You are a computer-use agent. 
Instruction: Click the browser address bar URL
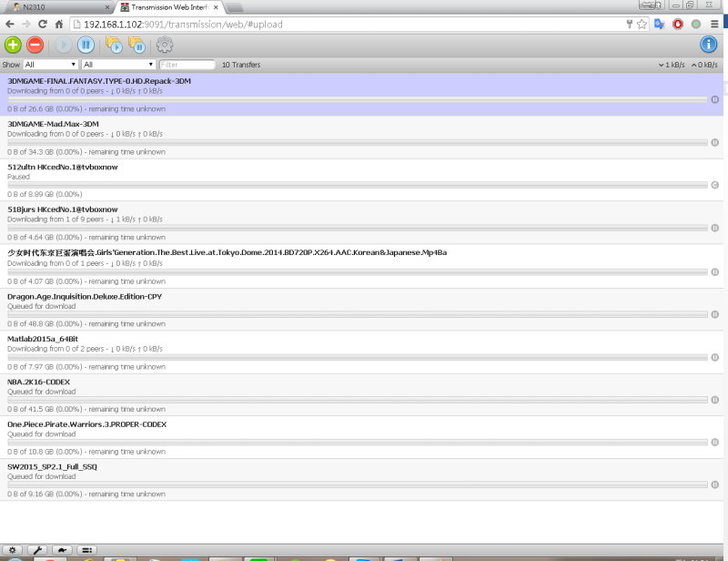click(x=183, y=24)
